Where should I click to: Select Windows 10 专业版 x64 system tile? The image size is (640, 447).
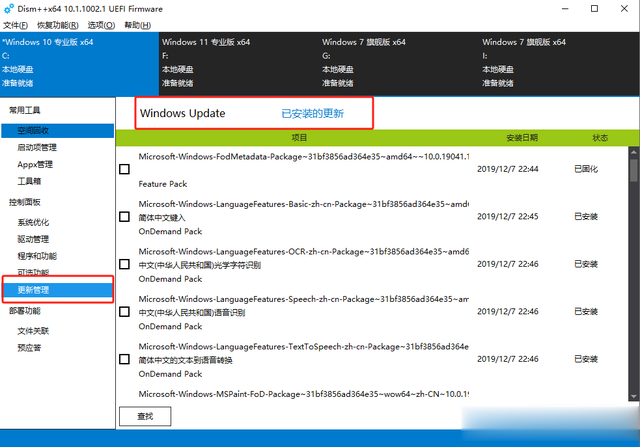(x=79, y=64)
